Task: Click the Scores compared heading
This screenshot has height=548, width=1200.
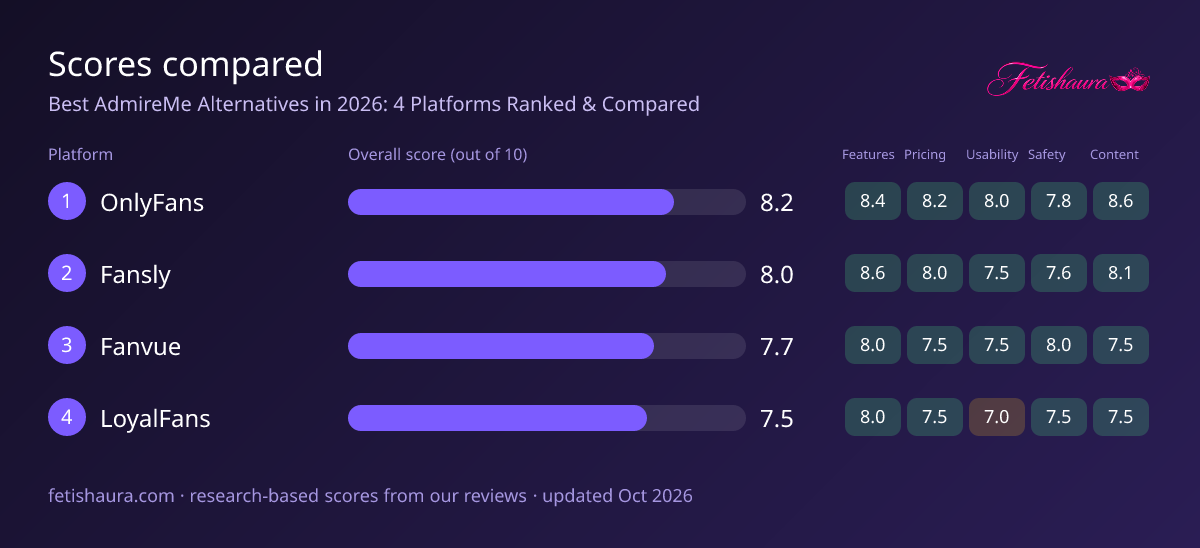Action: pyautogui.click(x=186, y=65)
